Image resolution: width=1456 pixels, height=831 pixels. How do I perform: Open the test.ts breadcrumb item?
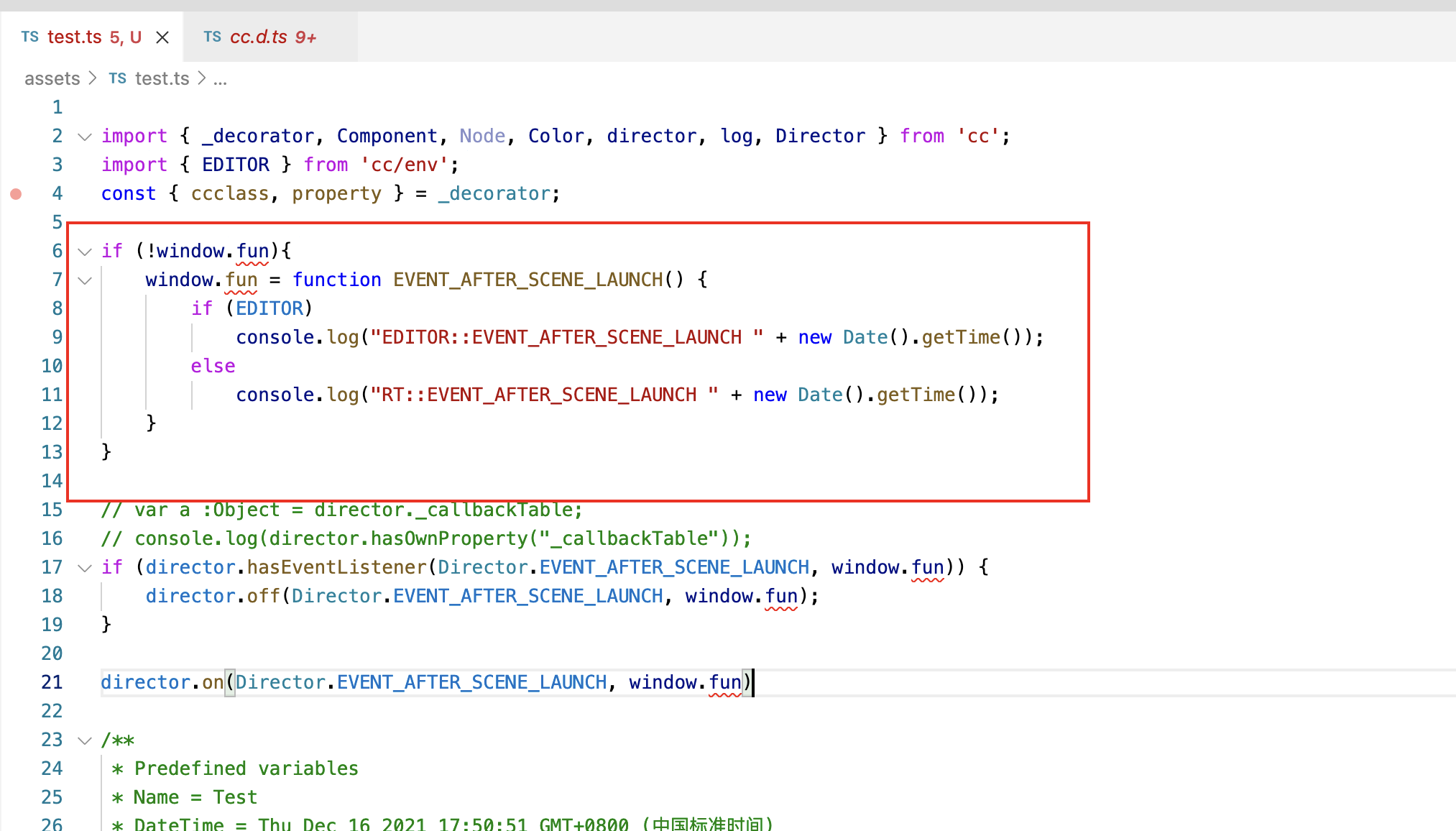[x=162, y=79]
